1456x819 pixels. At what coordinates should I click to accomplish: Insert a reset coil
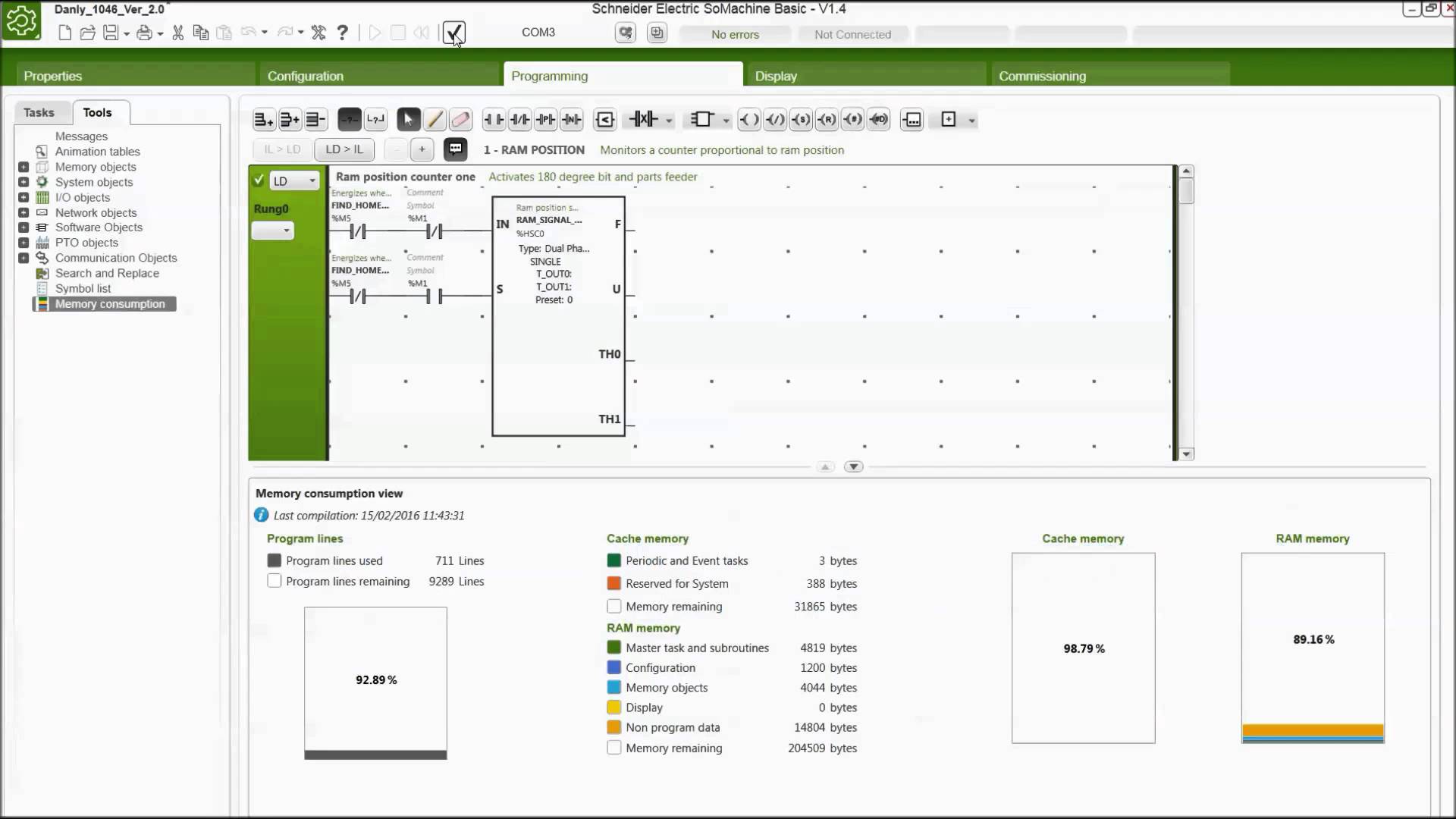pos(827,119)
